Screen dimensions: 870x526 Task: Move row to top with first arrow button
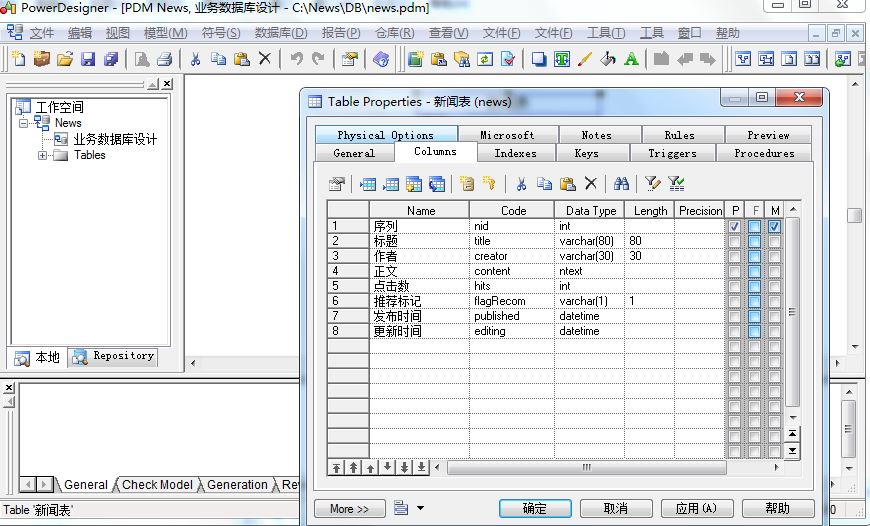[337, 467]
